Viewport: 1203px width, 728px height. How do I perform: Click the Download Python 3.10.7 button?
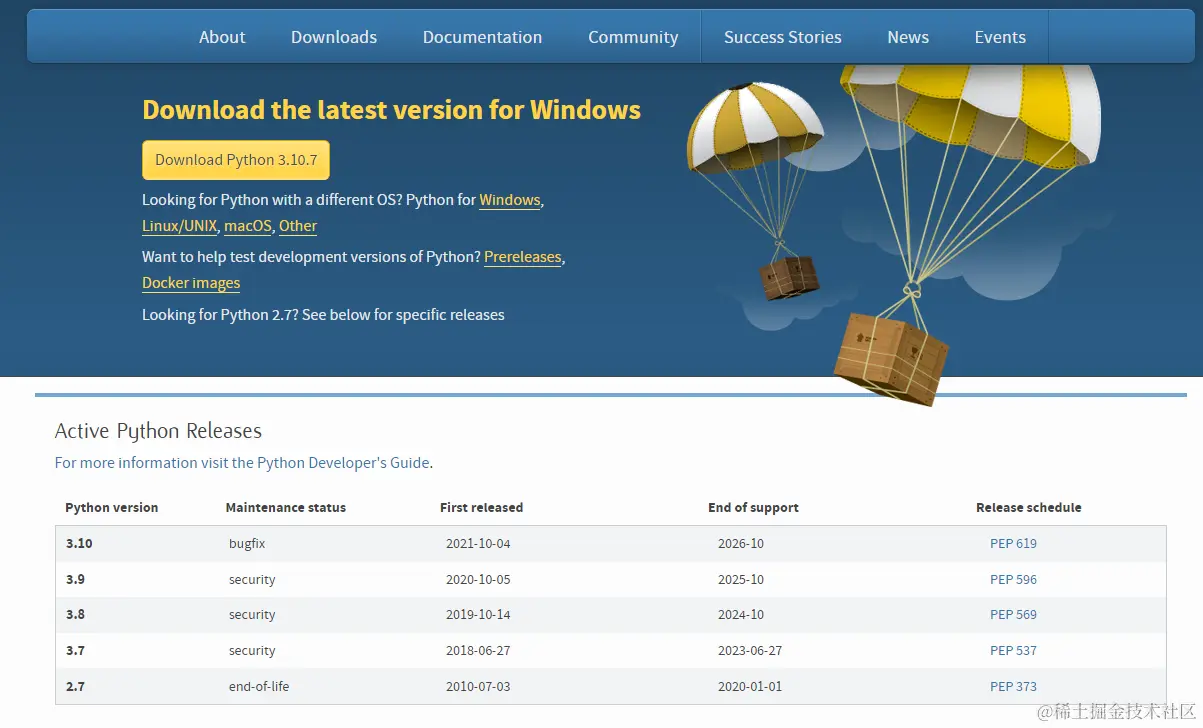pyautogui.click(x=236, y=160)
